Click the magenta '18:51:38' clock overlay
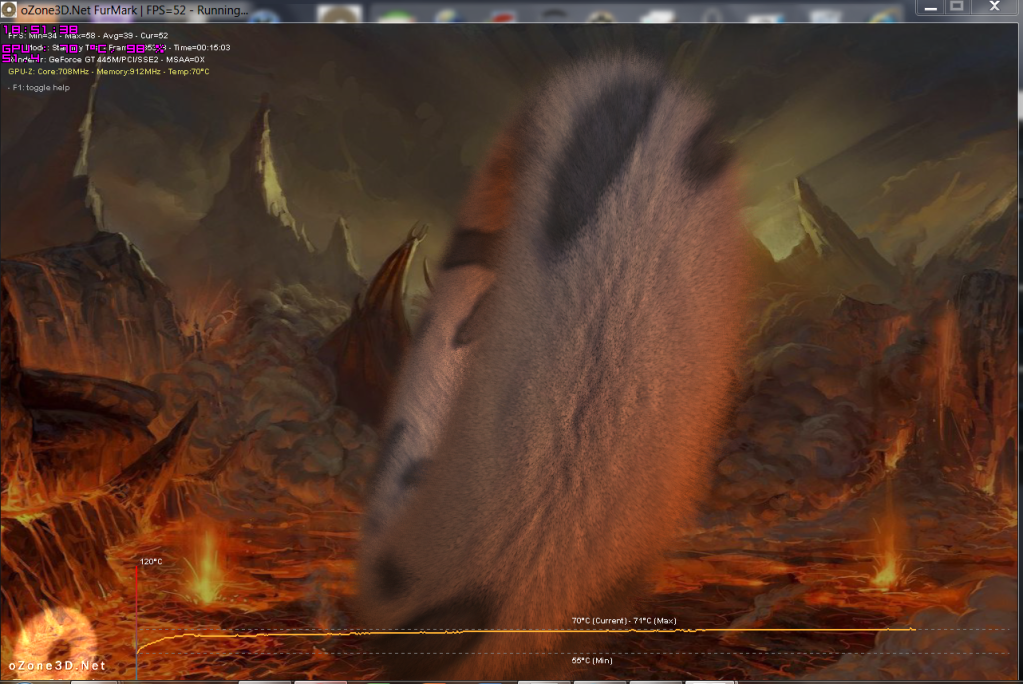This screenshot has width=1023, height=684. tap(40, 29)
